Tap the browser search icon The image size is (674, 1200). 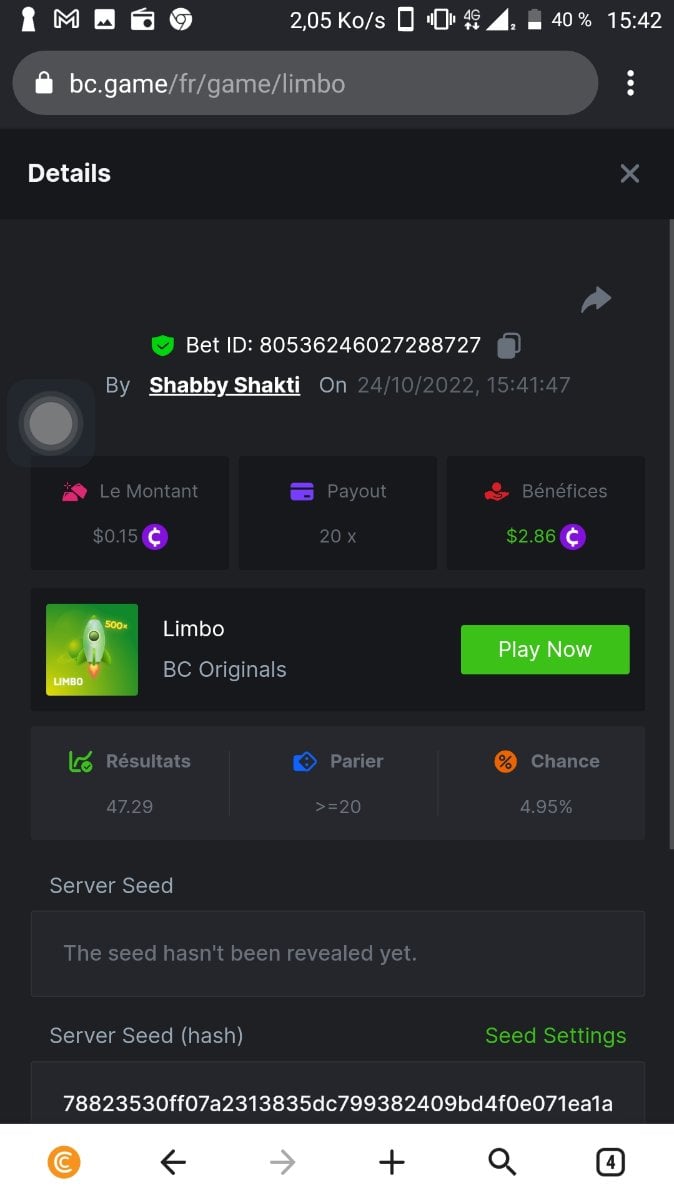pyautogui.click(x=501, y=1161)
